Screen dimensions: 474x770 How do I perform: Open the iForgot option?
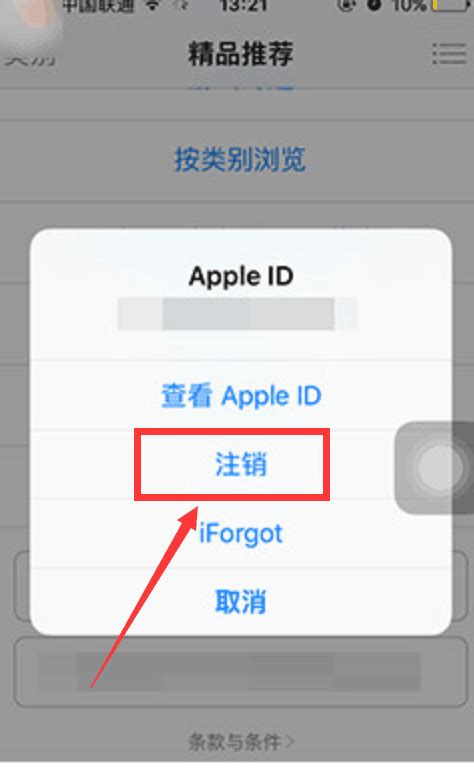click(241, 534)
